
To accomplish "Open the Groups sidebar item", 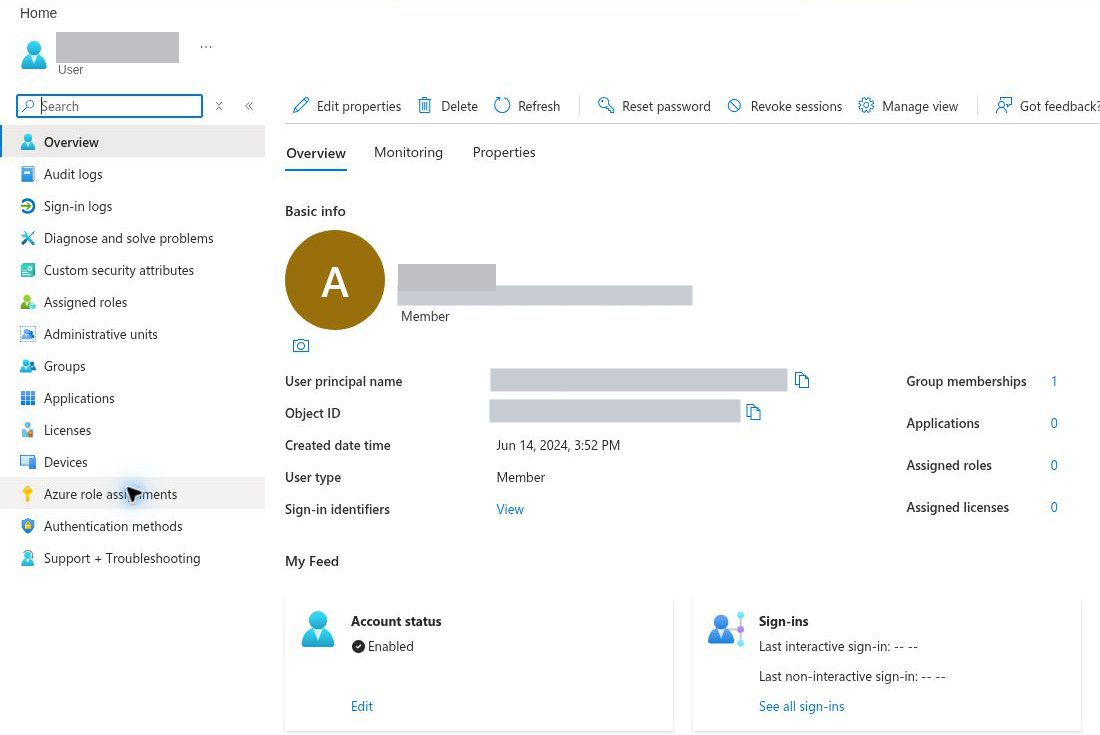I will click(x=133, y=366).
